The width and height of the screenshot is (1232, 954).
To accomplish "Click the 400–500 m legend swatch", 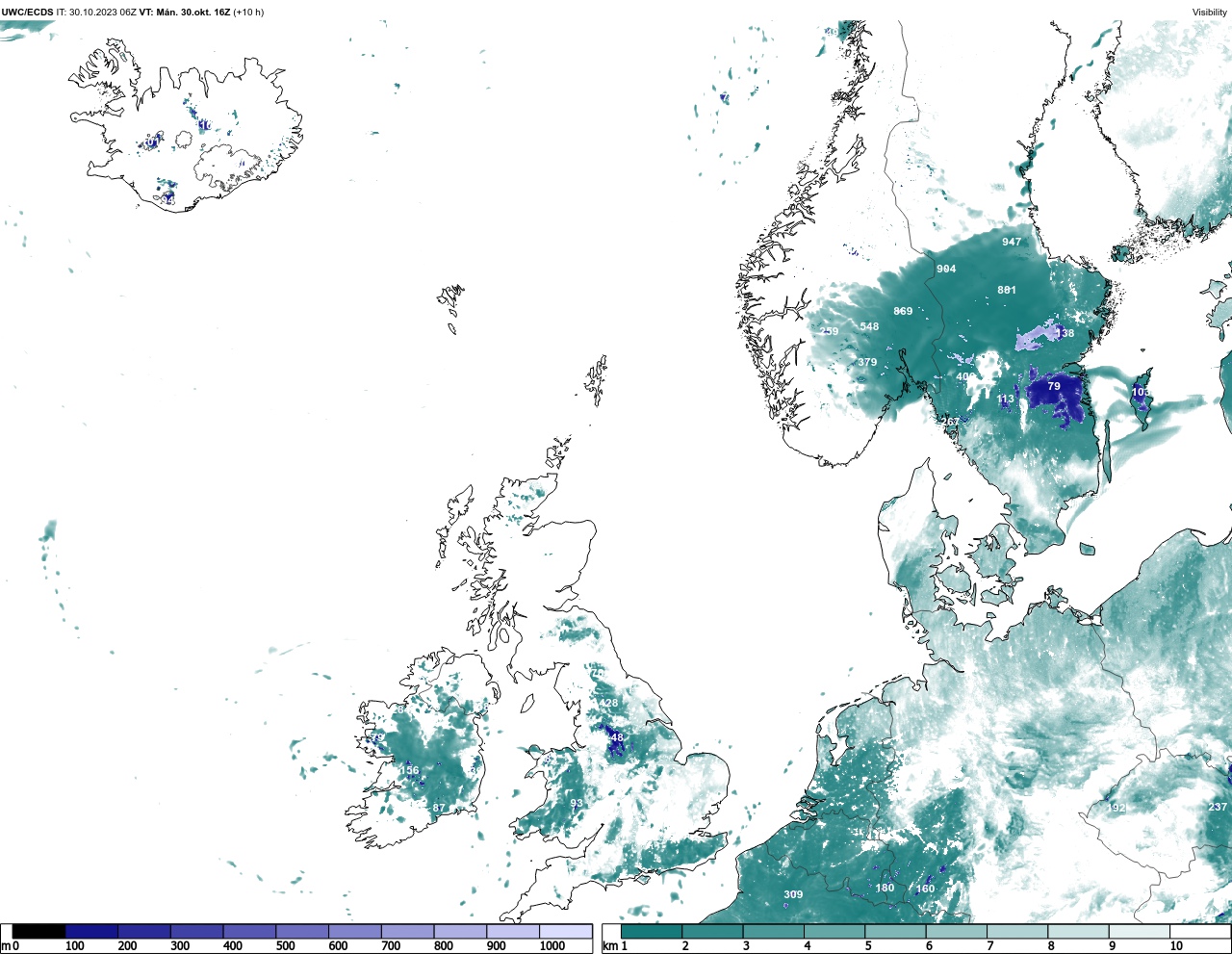I will pyautogui.click(x=250, y=932).
